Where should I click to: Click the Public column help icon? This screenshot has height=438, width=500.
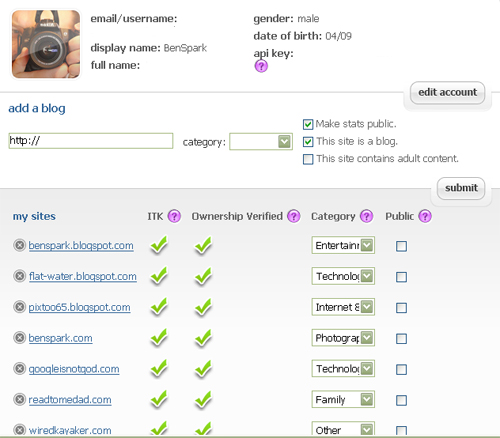tap(425, 216)
